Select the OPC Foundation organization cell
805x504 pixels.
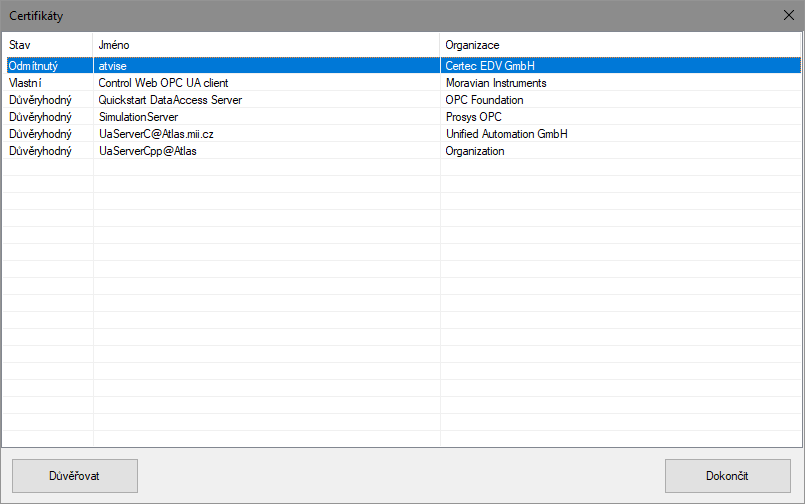click(484, 100)
